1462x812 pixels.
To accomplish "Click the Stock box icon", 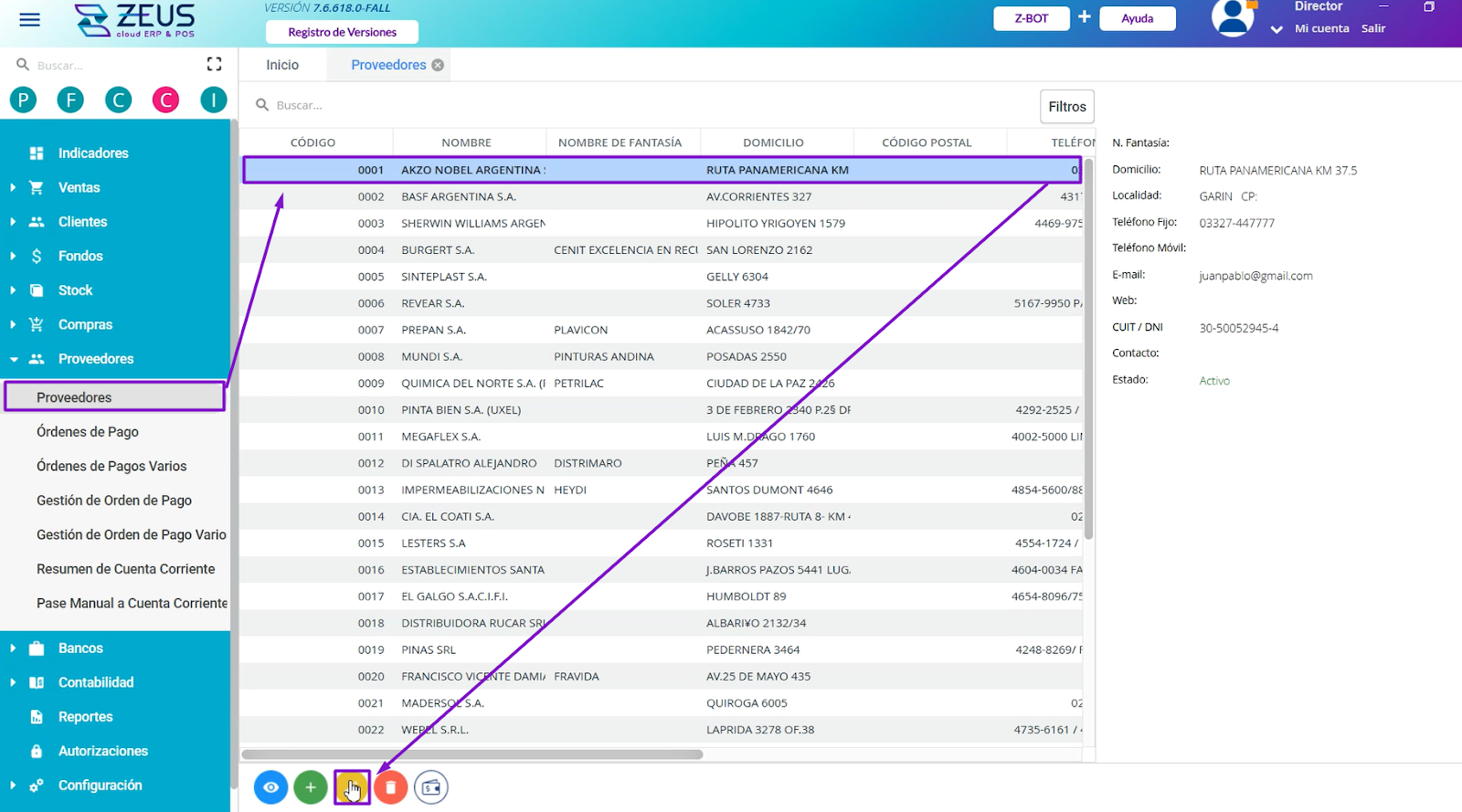I will [37, 290].
